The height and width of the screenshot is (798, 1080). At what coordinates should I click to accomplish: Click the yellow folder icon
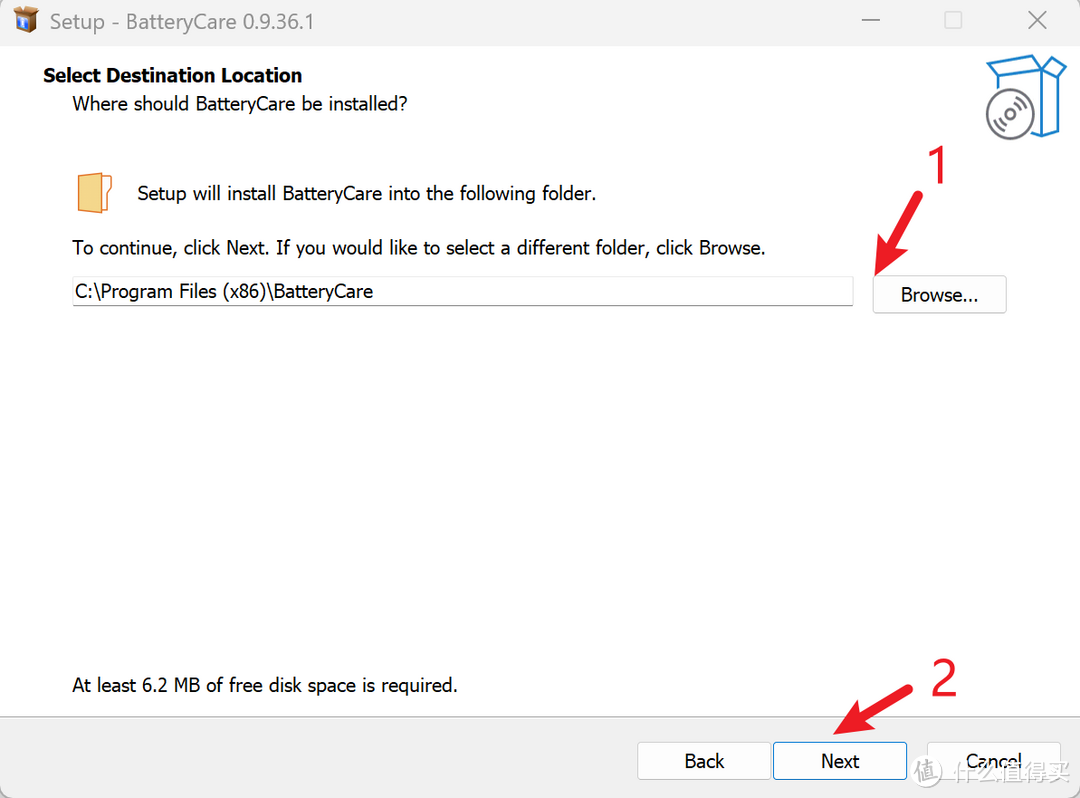pos(94,193)
